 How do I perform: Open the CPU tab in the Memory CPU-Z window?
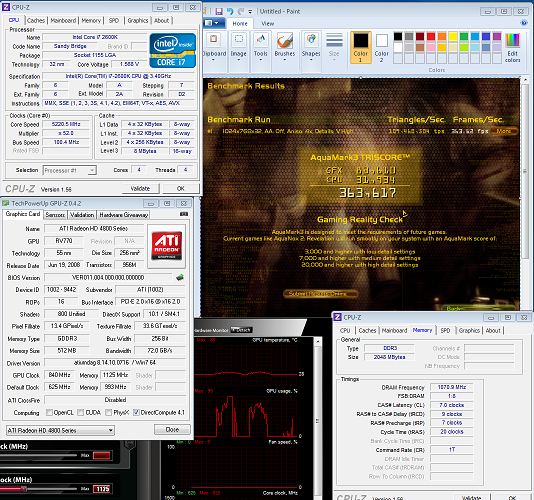pos(345,330)
